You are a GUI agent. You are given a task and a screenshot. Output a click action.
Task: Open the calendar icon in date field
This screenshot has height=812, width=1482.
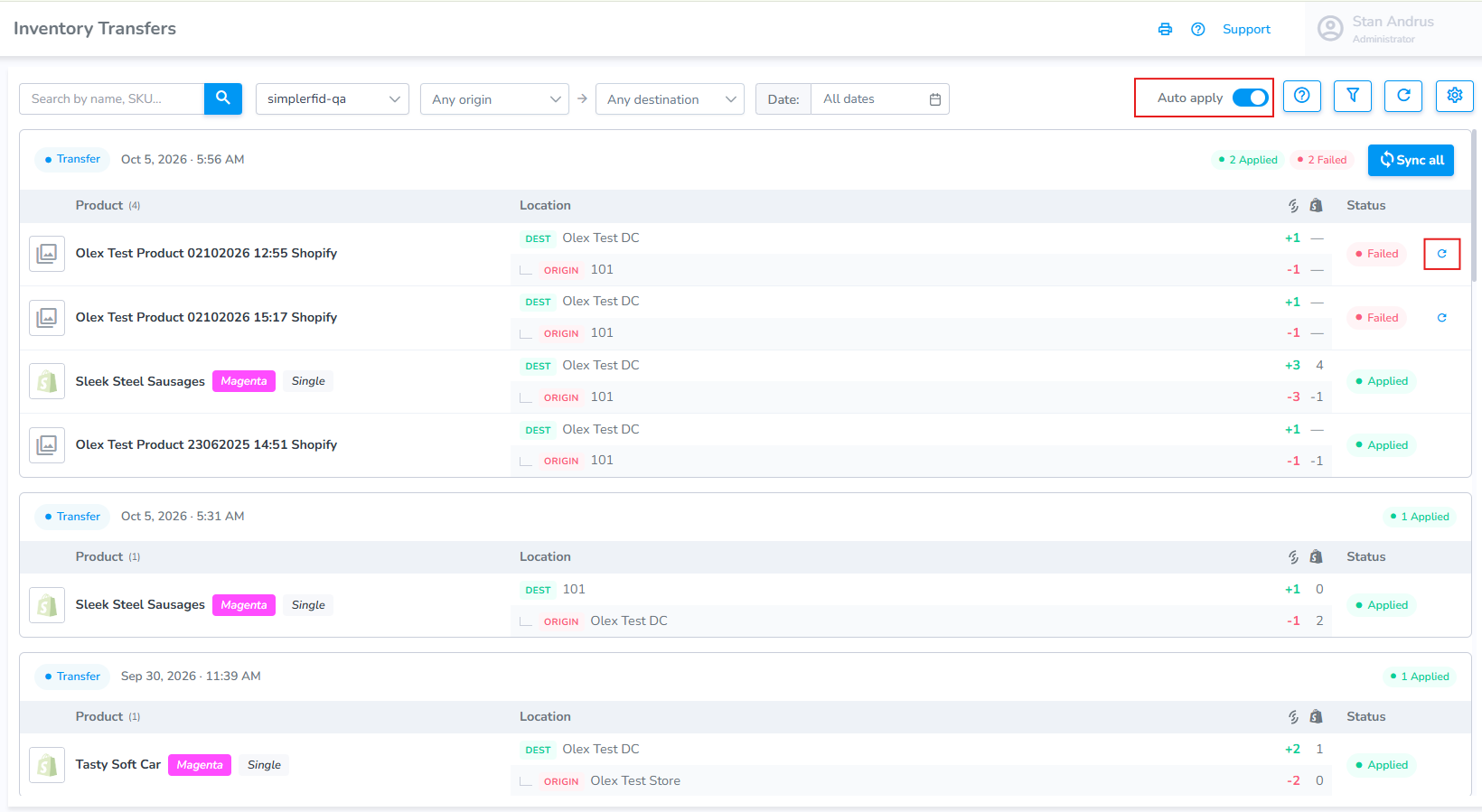tap(935, 99)
